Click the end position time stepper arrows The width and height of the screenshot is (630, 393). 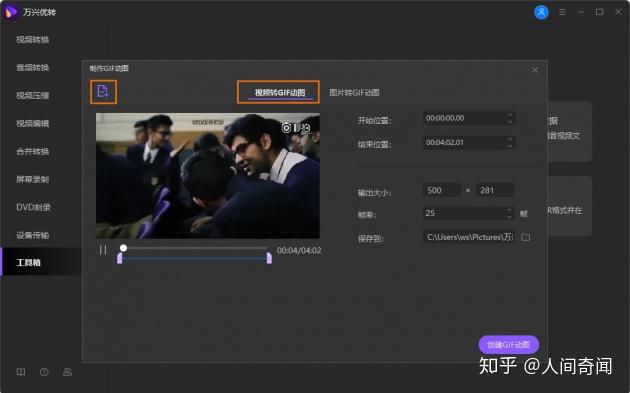(x=509, y=142)
